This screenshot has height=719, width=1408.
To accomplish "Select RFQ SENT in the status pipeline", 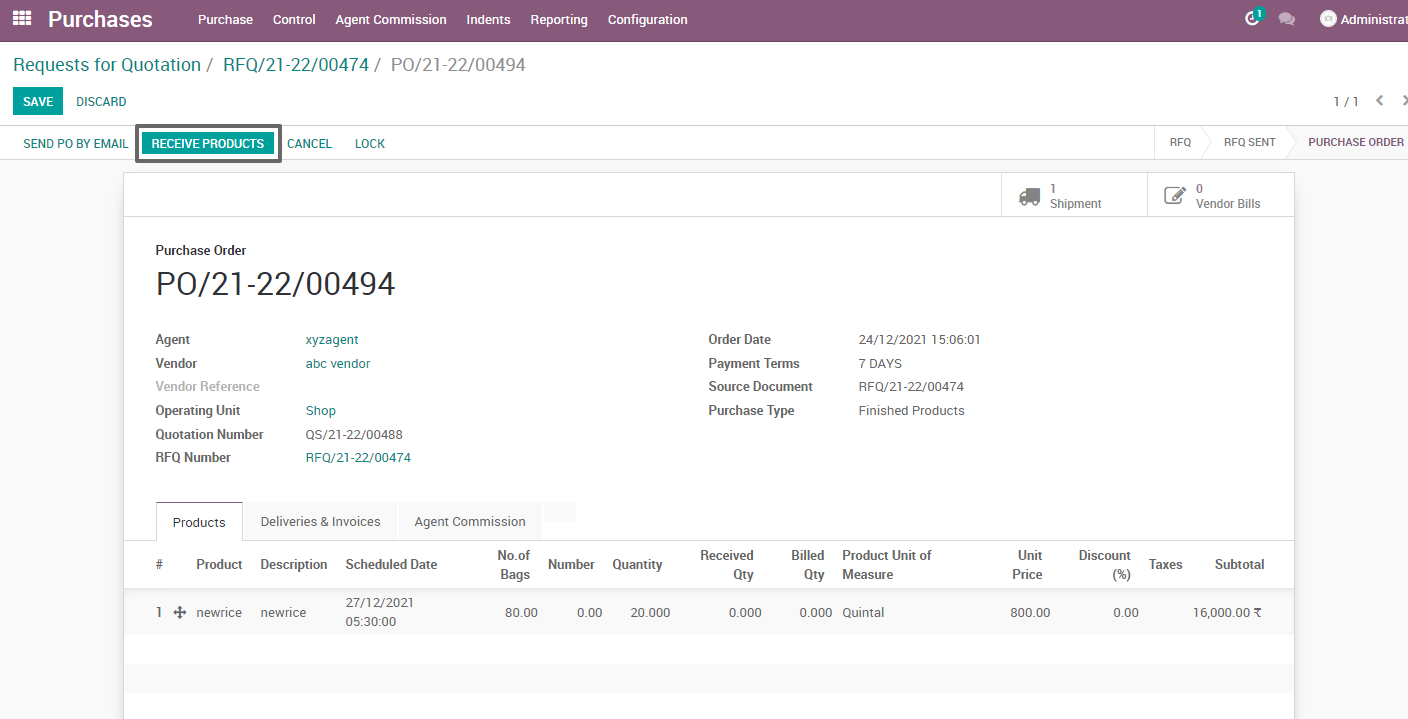I will (x=1248, y=142).
